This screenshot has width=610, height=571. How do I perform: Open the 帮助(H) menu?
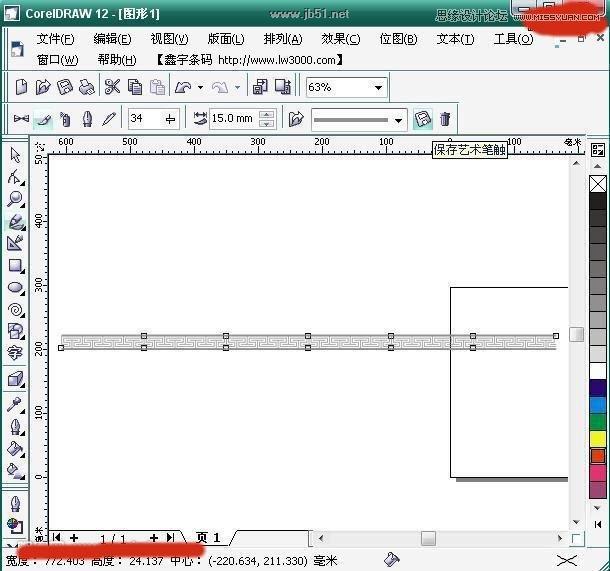tap(117, 60)
